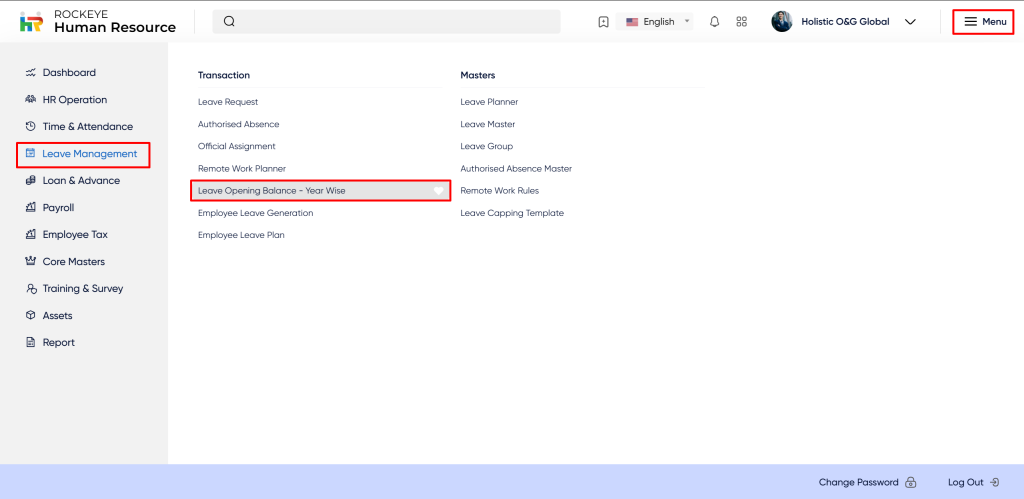Click the search magnifier icon

(229, 22)
